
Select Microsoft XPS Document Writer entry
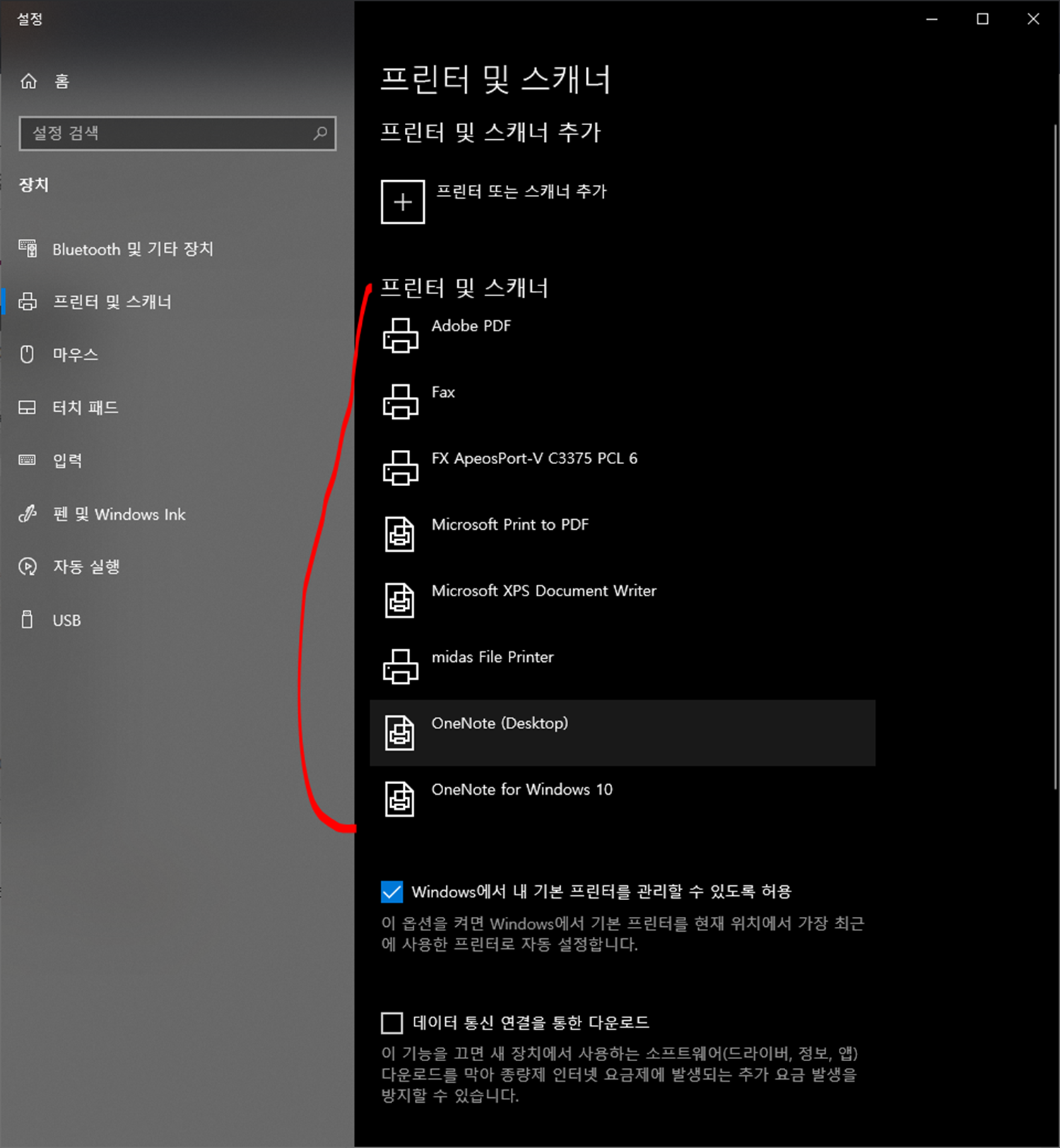623,601
